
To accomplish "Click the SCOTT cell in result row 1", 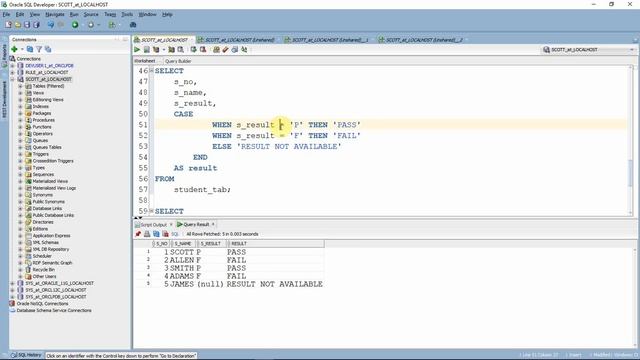I will (182, 252).
